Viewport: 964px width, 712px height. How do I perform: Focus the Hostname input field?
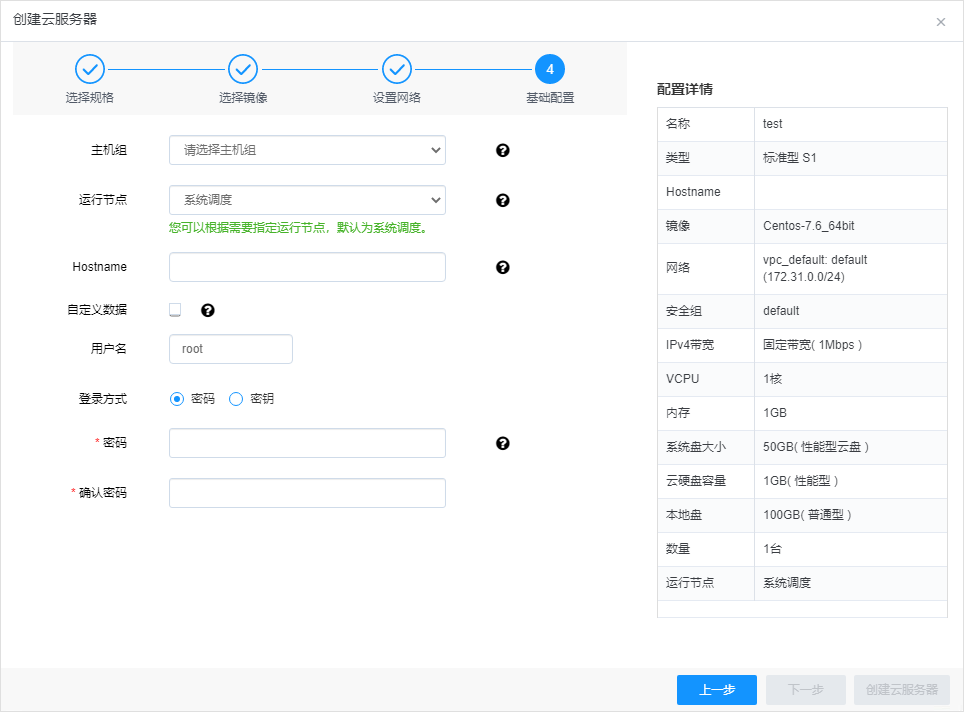(x=307, y=267)
